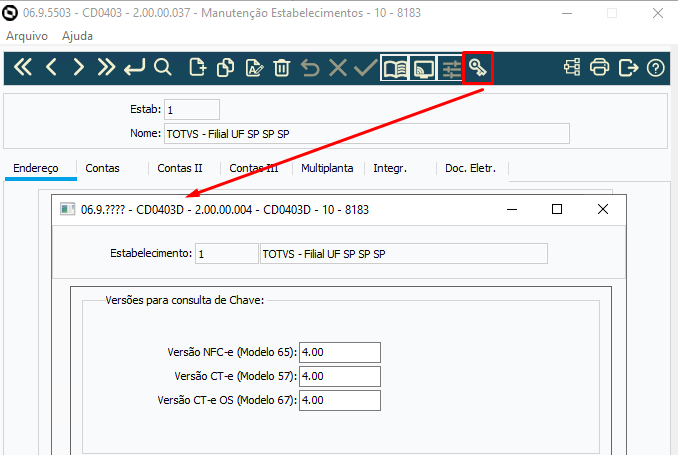Open the screen cast monitor icon
The width and height of the screenshot is (678, 455).
[x=423, y=68]
